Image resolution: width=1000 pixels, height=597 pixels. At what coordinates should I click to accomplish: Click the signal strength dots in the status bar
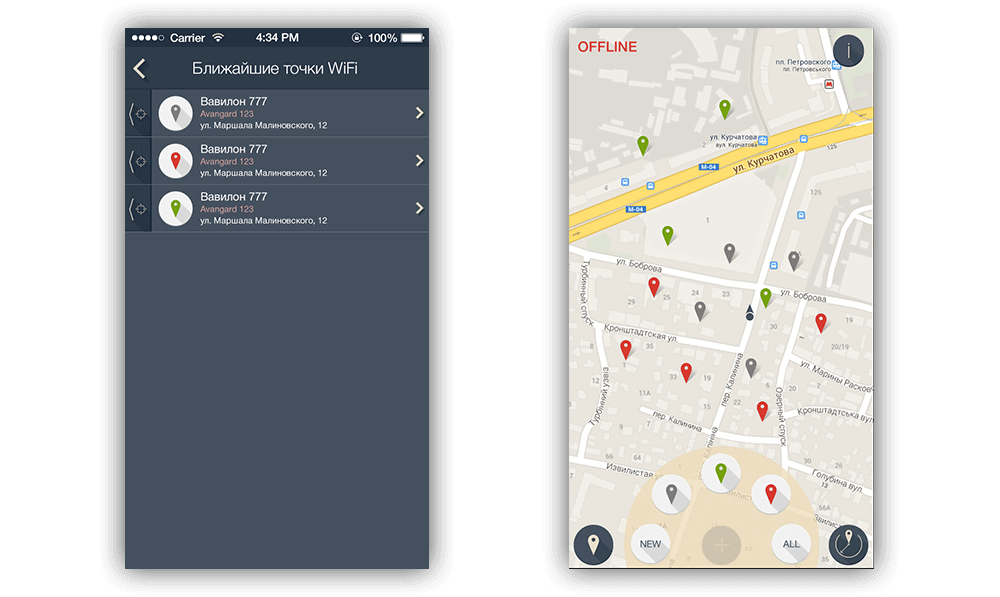click(x=147, y=38)
